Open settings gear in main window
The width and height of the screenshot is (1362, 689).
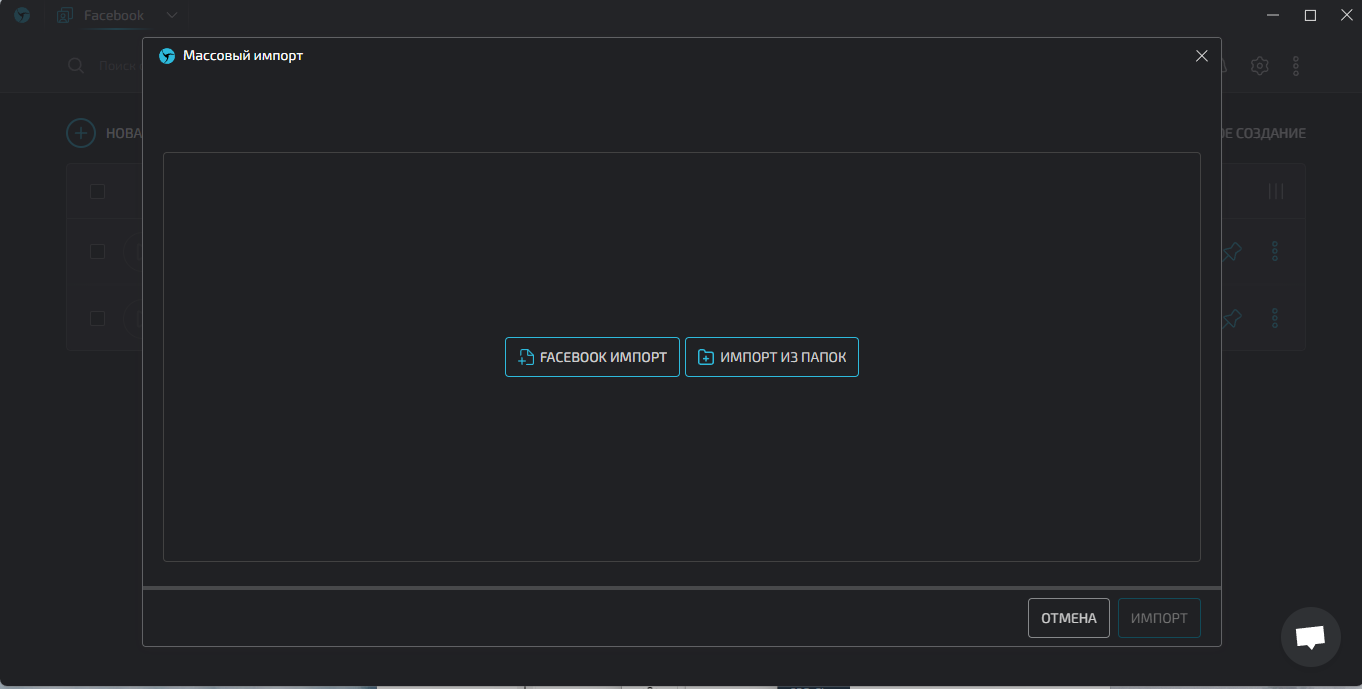point(1260,66)
